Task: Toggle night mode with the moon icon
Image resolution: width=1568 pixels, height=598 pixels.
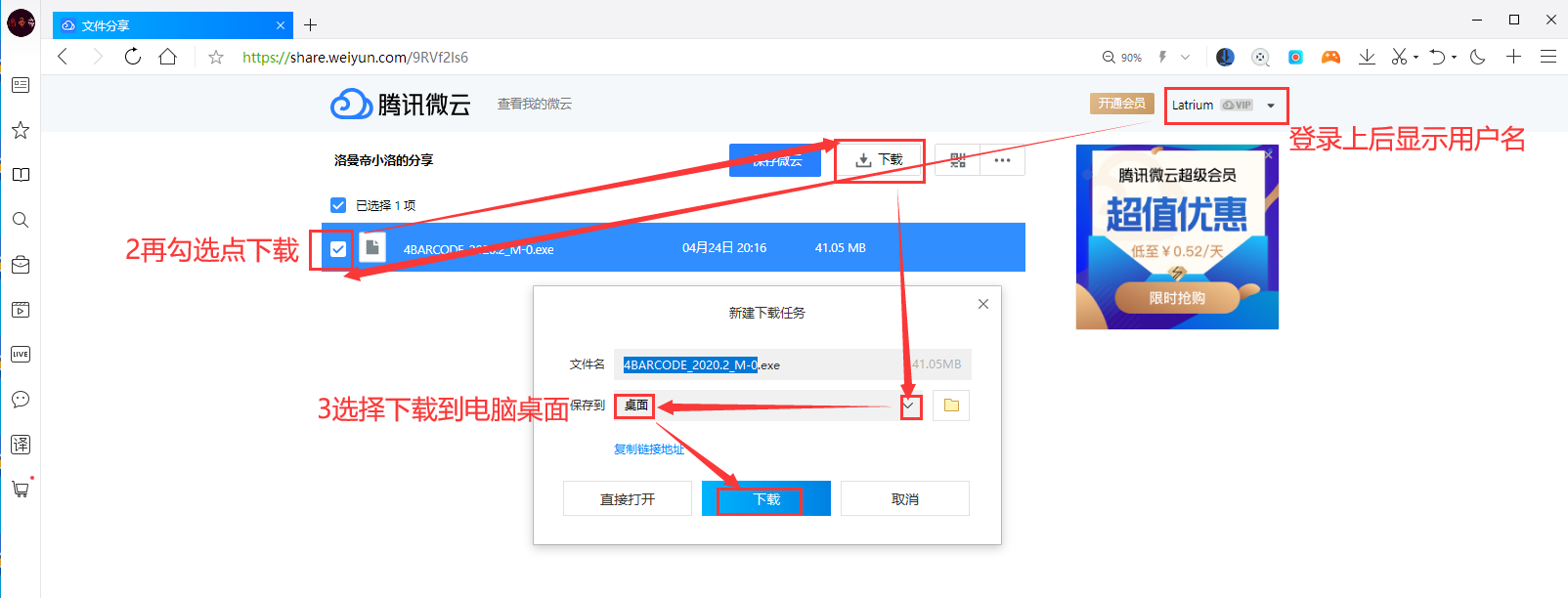Action: pyautogui.click(x=1478, y=57)
